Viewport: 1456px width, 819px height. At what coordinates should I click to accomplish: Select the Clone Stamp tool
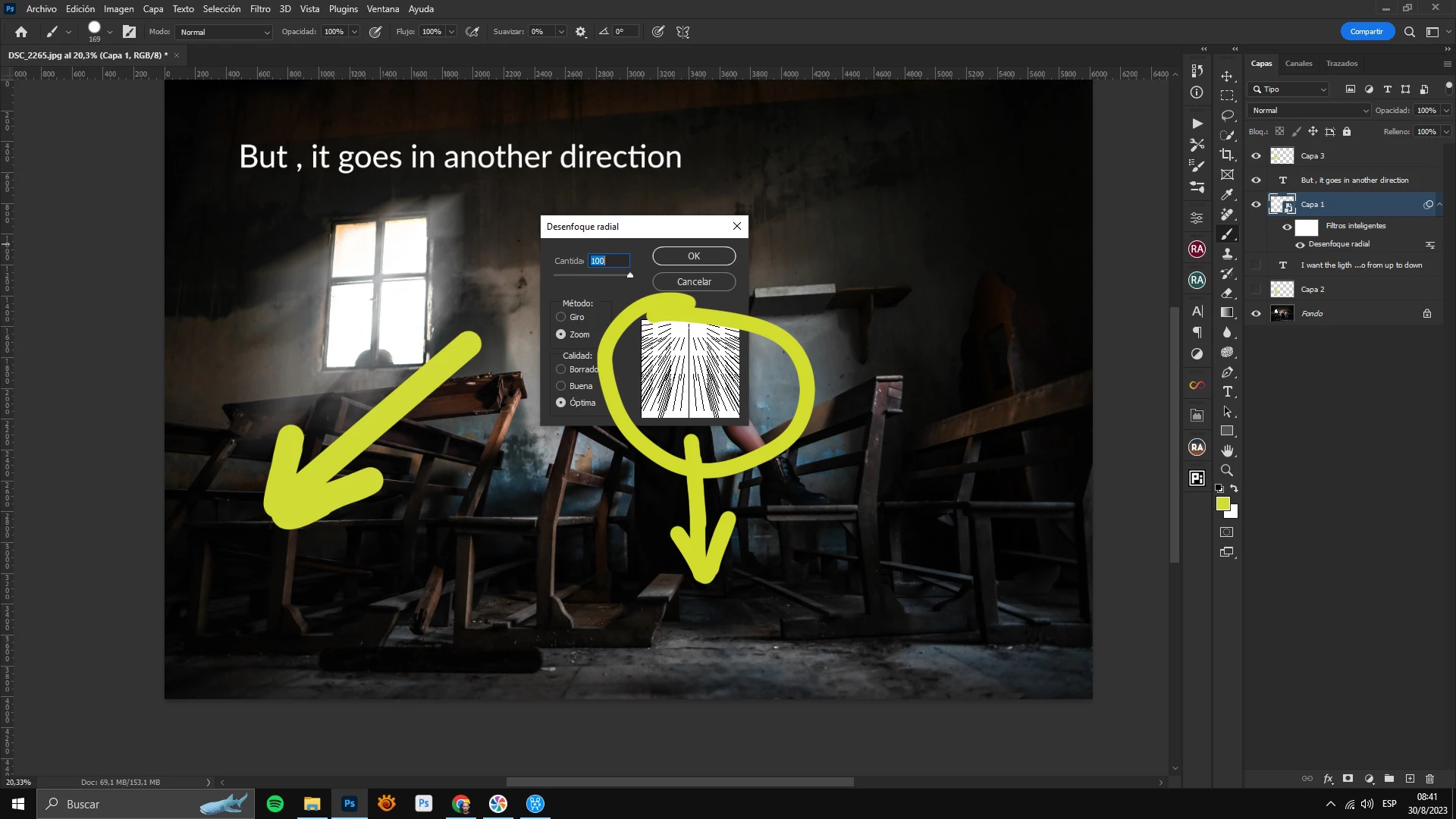(x=1226, y=253)
